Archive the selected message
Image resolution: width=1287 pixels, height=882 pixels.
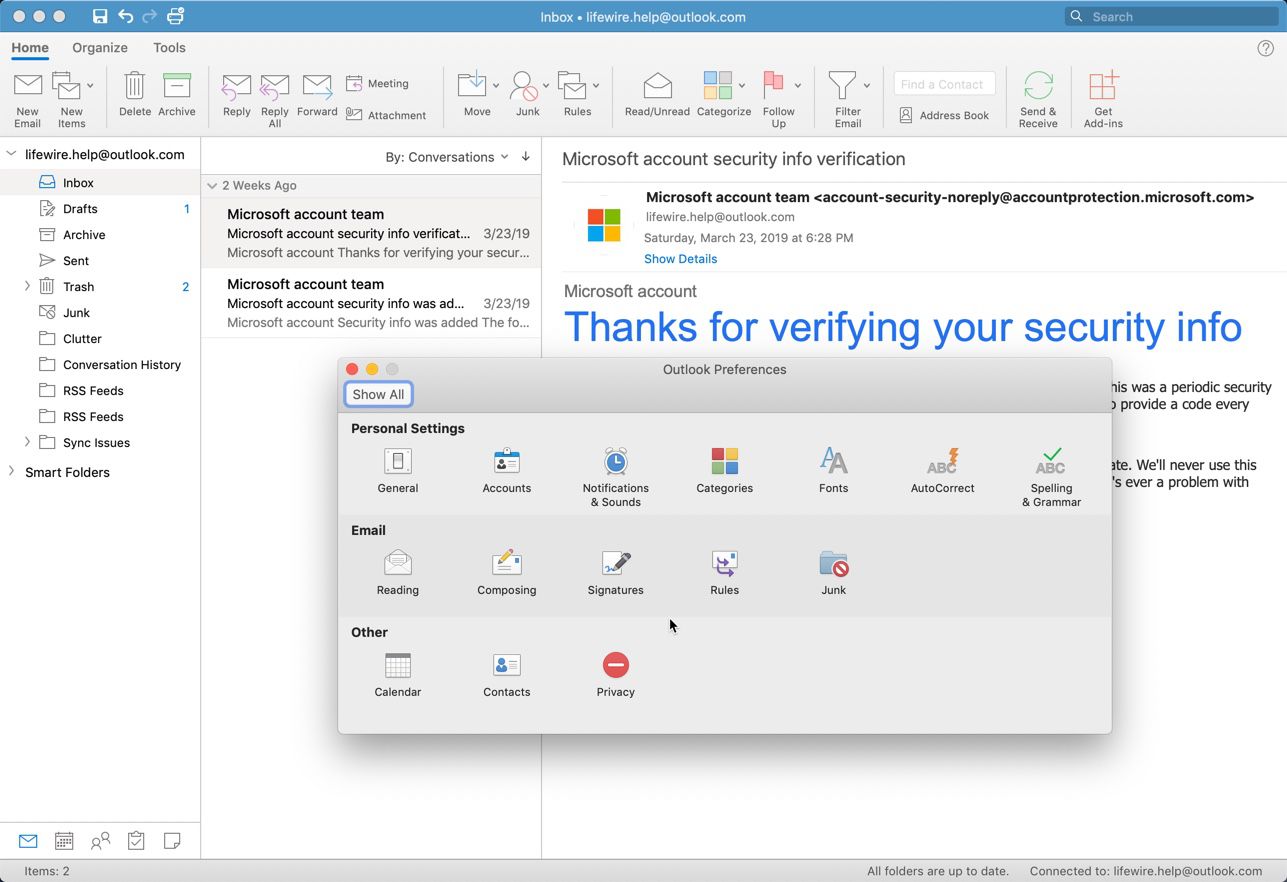tap(177, 95)
